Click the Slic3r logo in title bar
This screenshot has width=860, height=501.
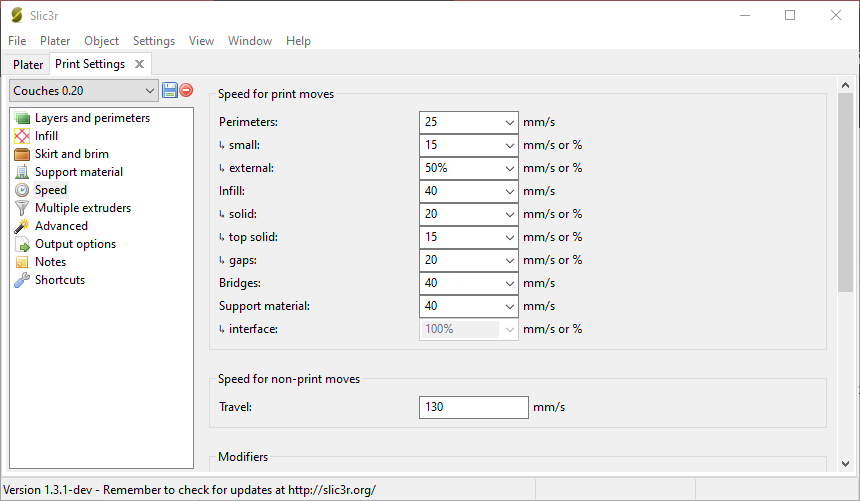[x=17, y=15]
